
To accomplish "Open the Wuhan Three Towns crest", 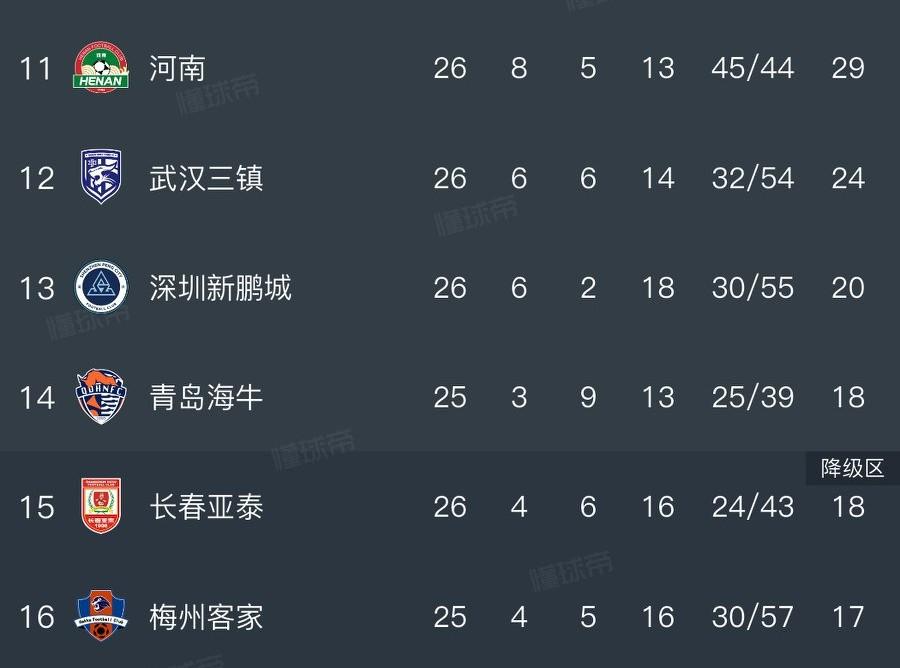I will pos(101,176).
